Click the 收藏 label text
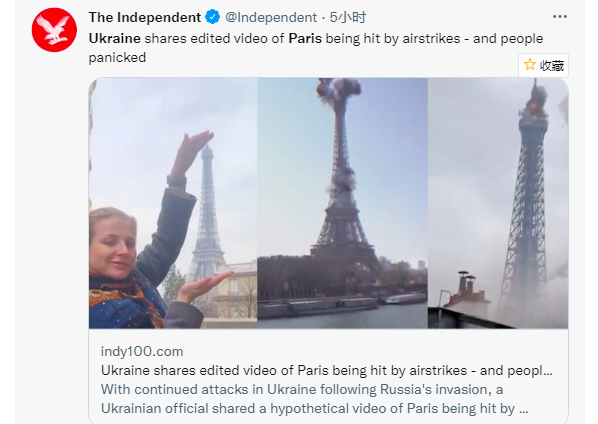The height and width of the screenshot is (424, 598). click(552, 66)
